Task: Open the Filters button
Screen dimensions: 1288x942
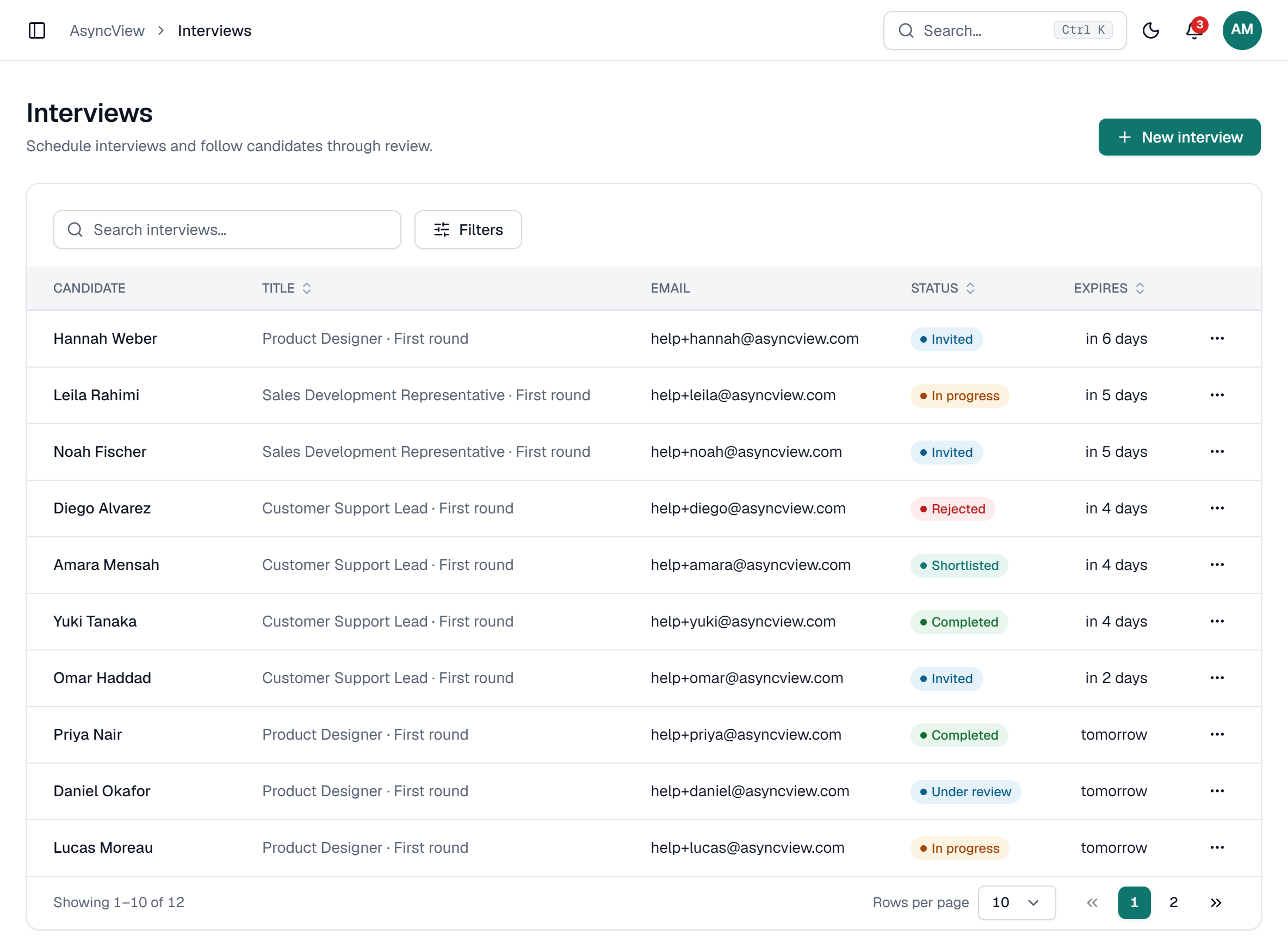Action: tap(468, 230)
